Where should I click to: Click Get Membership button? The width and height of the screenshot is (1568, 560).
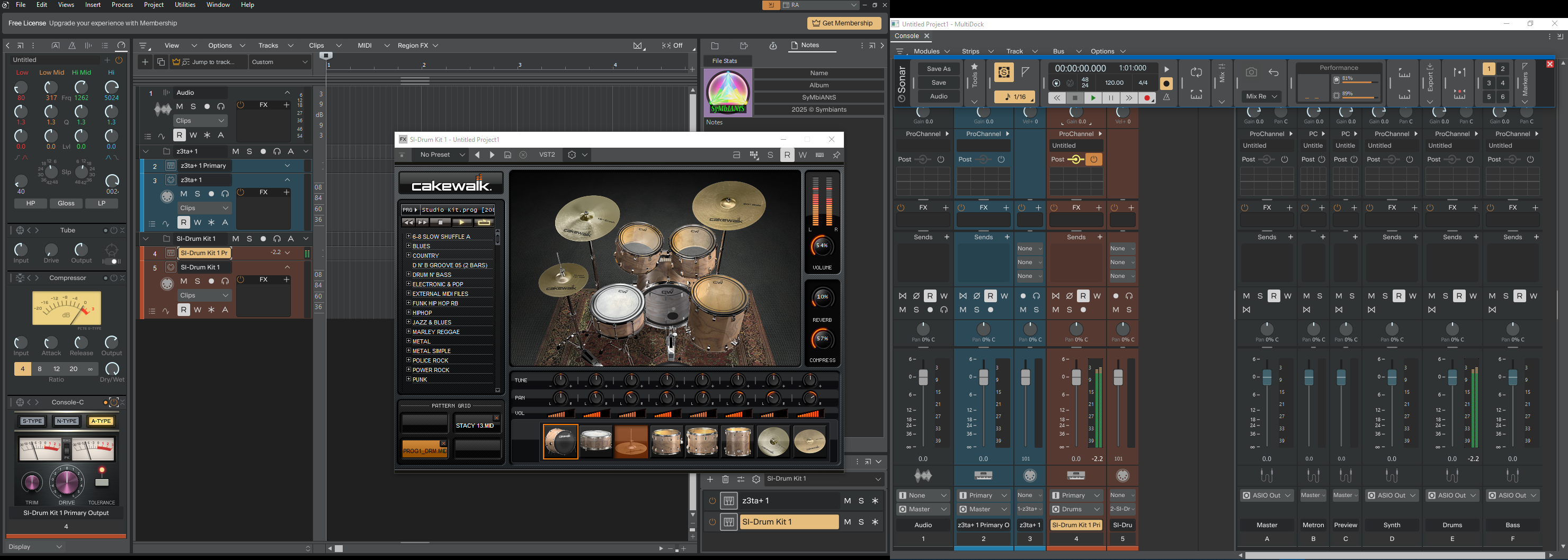point(844,23)
